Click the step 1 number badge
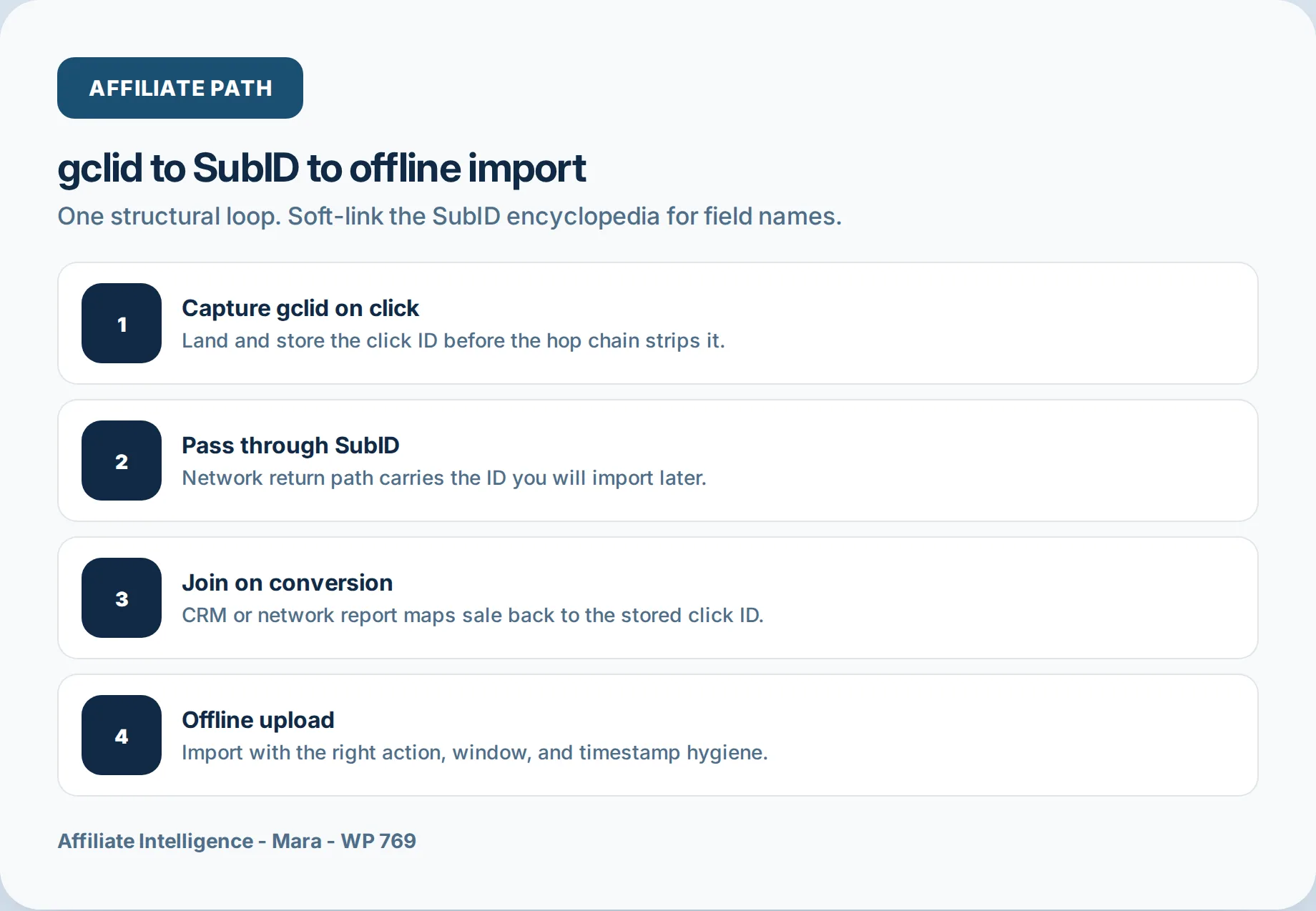 [122, 323]
